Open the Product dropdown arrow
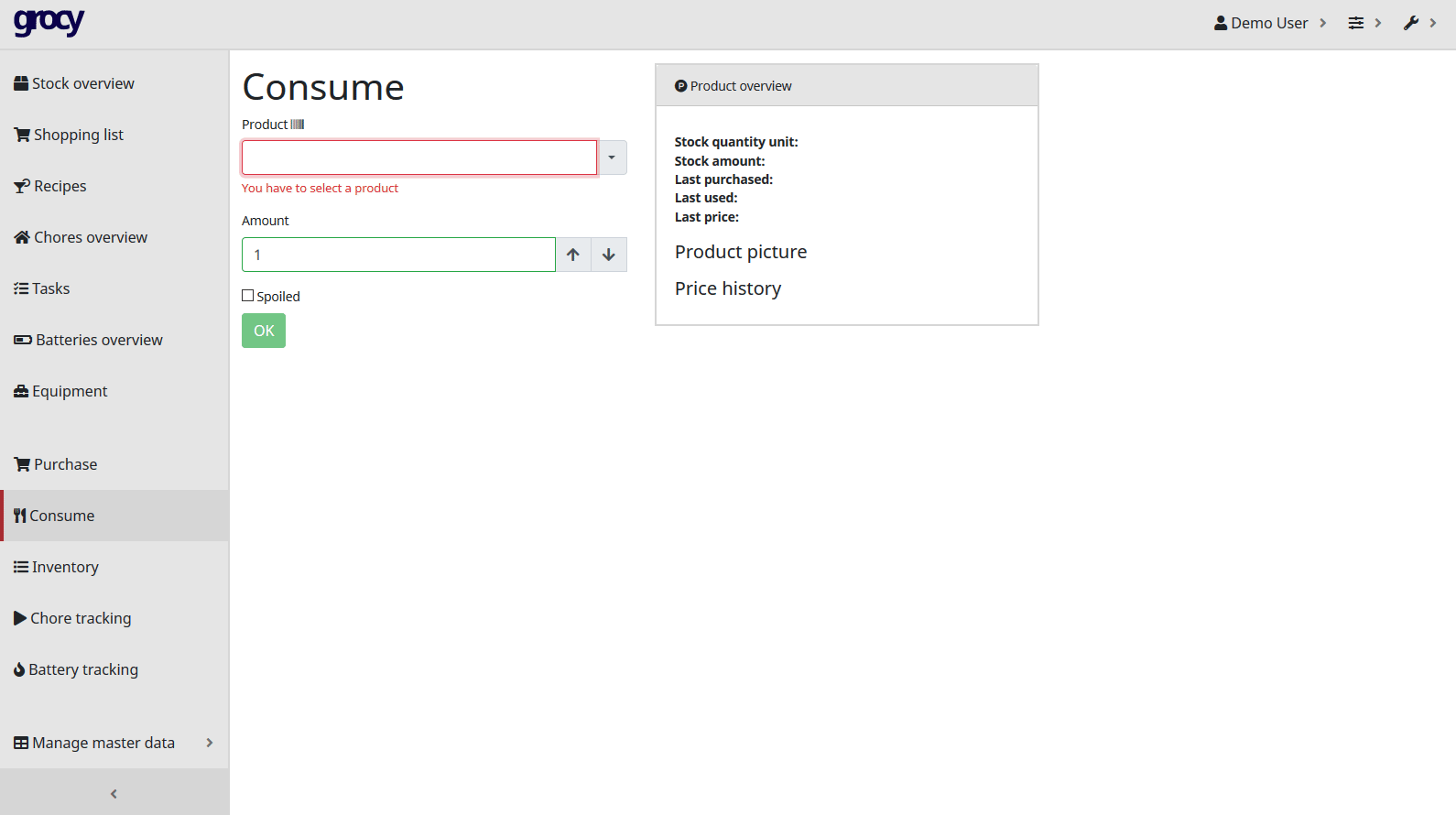The height and width of the screenshot is (815, 1456). 612,158
